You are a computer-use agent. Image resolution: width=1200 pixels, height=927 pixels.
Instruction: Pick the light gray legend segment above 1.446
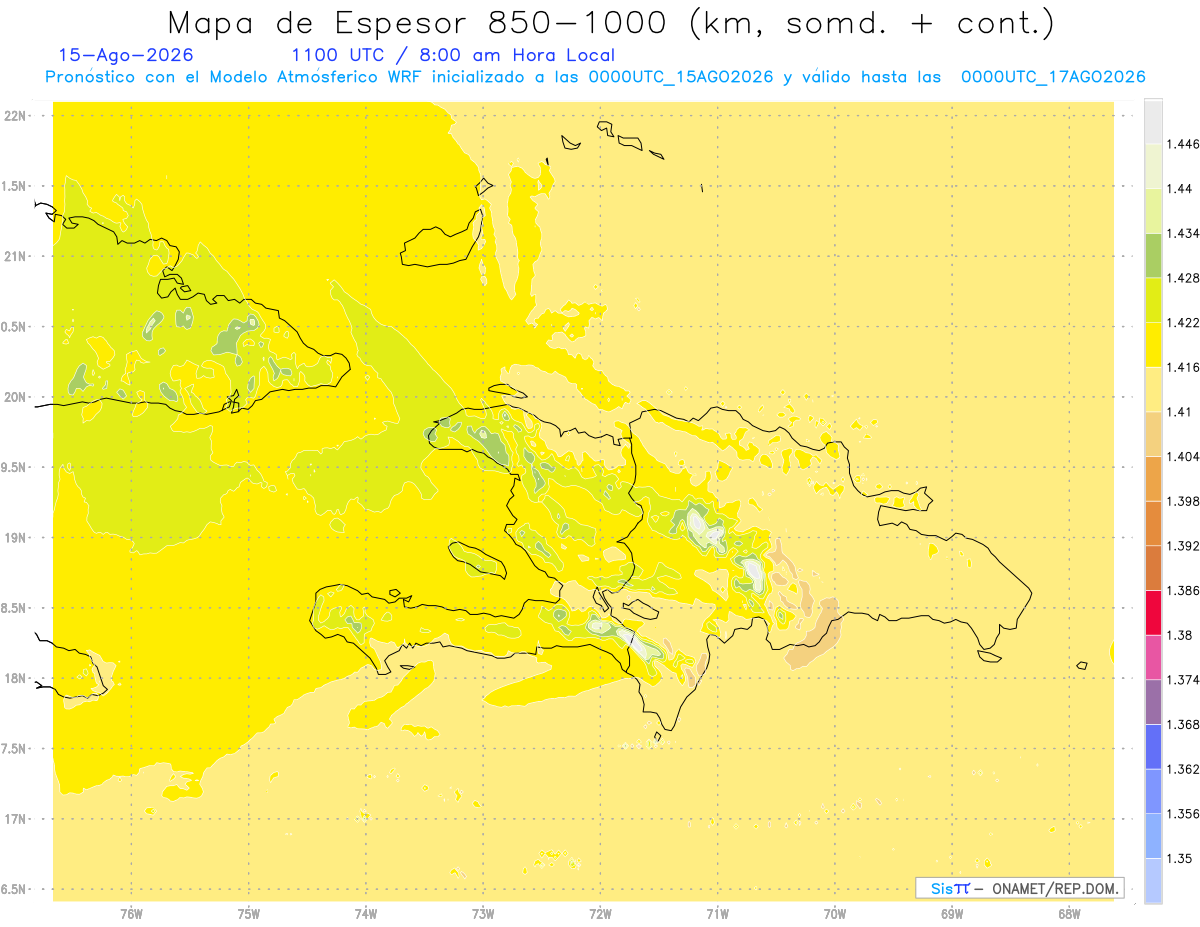1153,122
